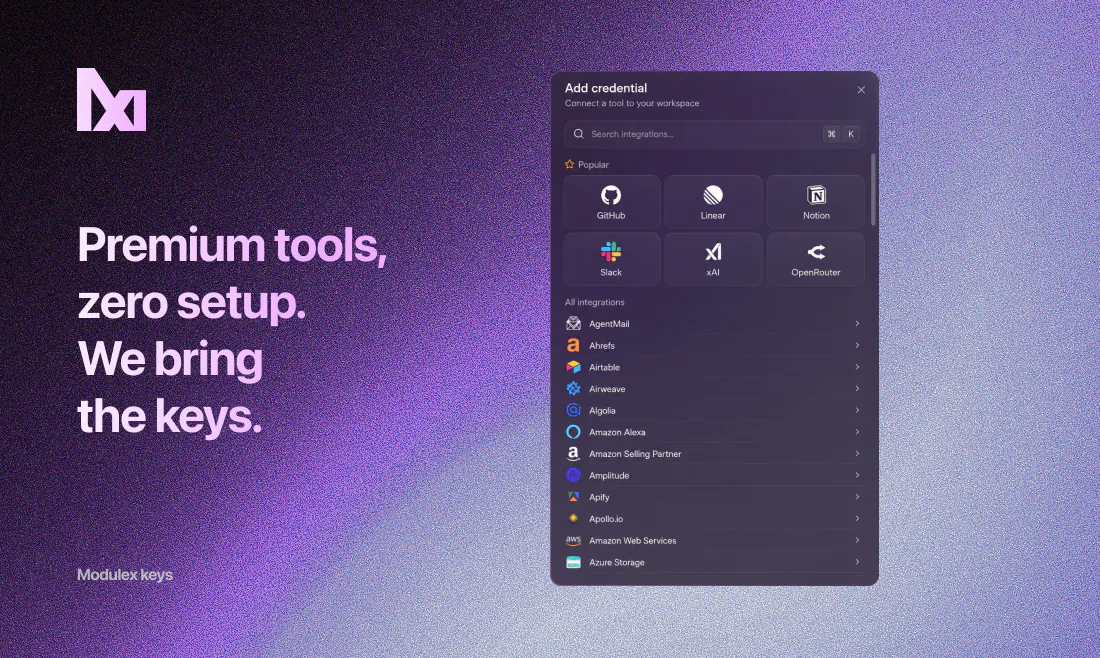
Task: Choose the OpenRouter icon tile
Action: [816, 252]
